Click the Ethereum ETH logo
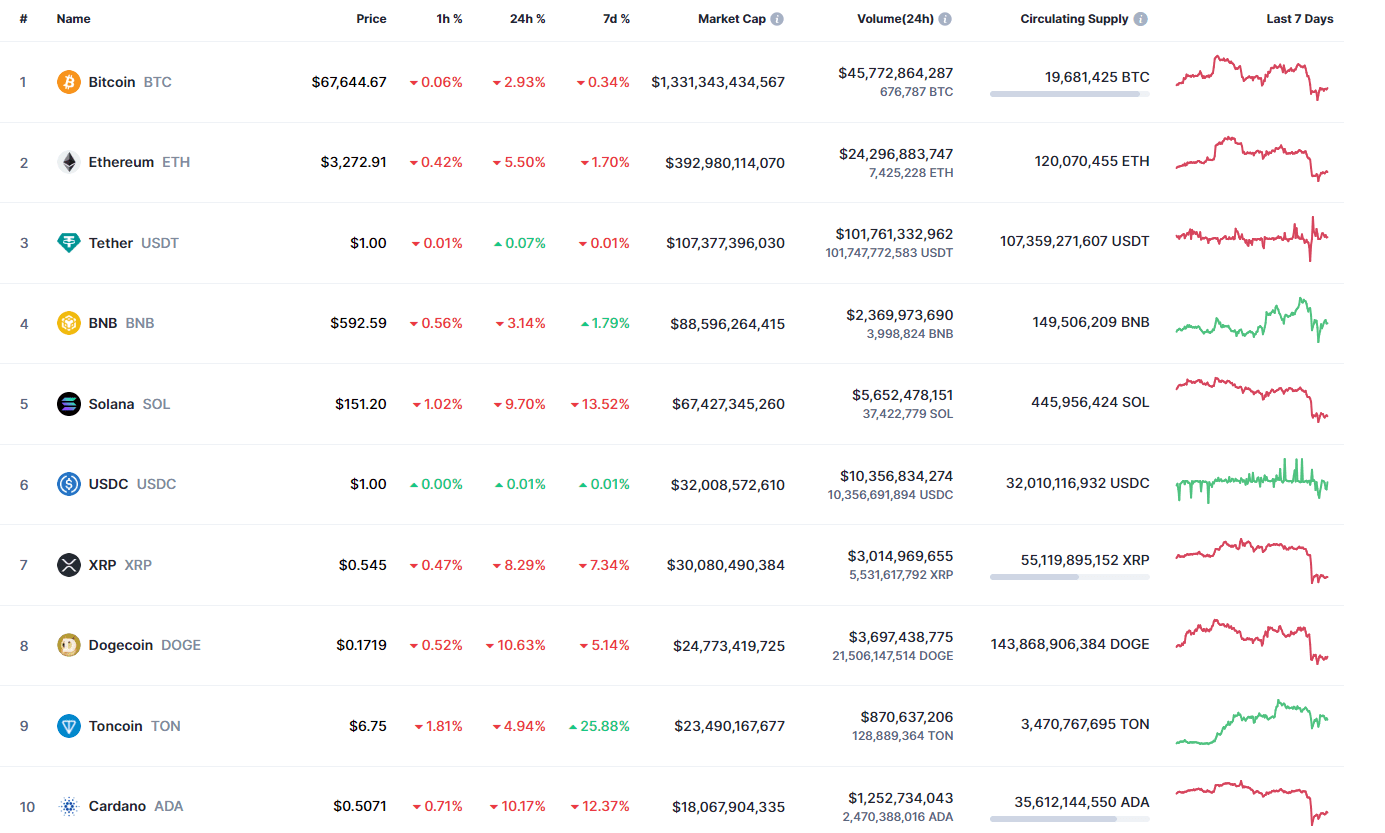1385x833 pixels. (x=67, y=162)
